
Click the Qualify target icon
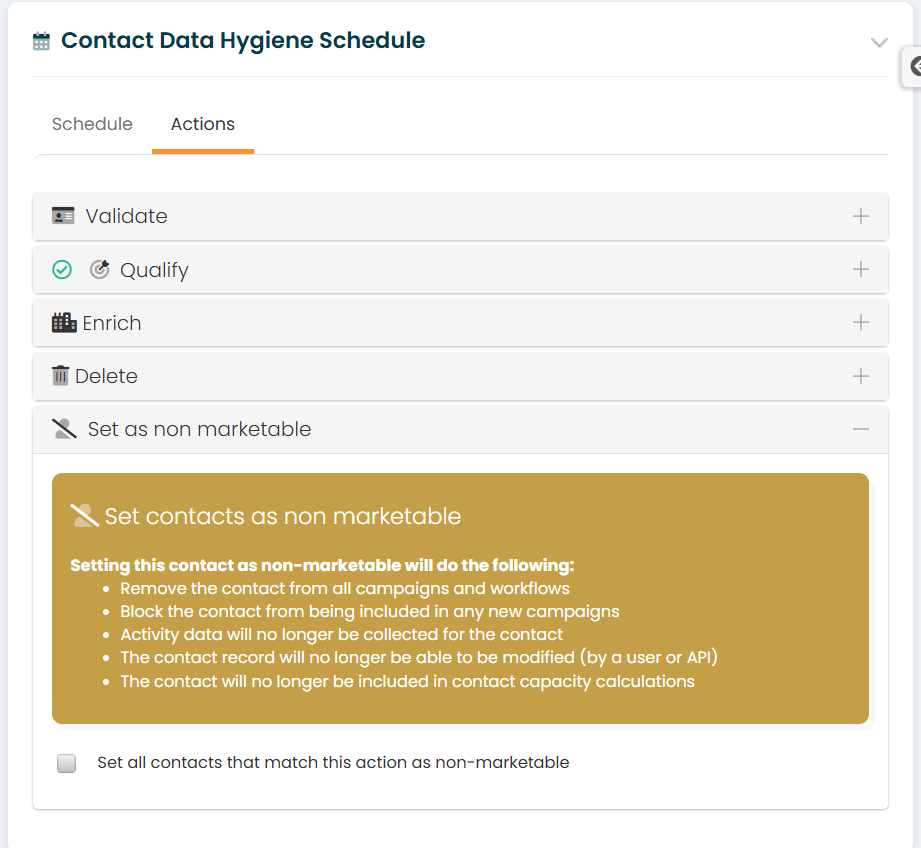[99, 270]
